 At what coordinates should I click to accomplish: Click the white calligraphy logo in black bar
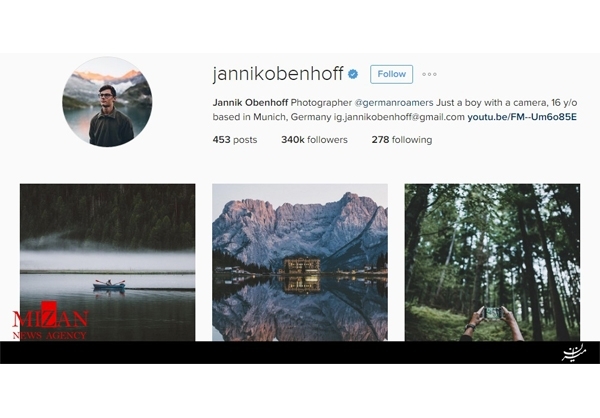(x=574, y=353)
